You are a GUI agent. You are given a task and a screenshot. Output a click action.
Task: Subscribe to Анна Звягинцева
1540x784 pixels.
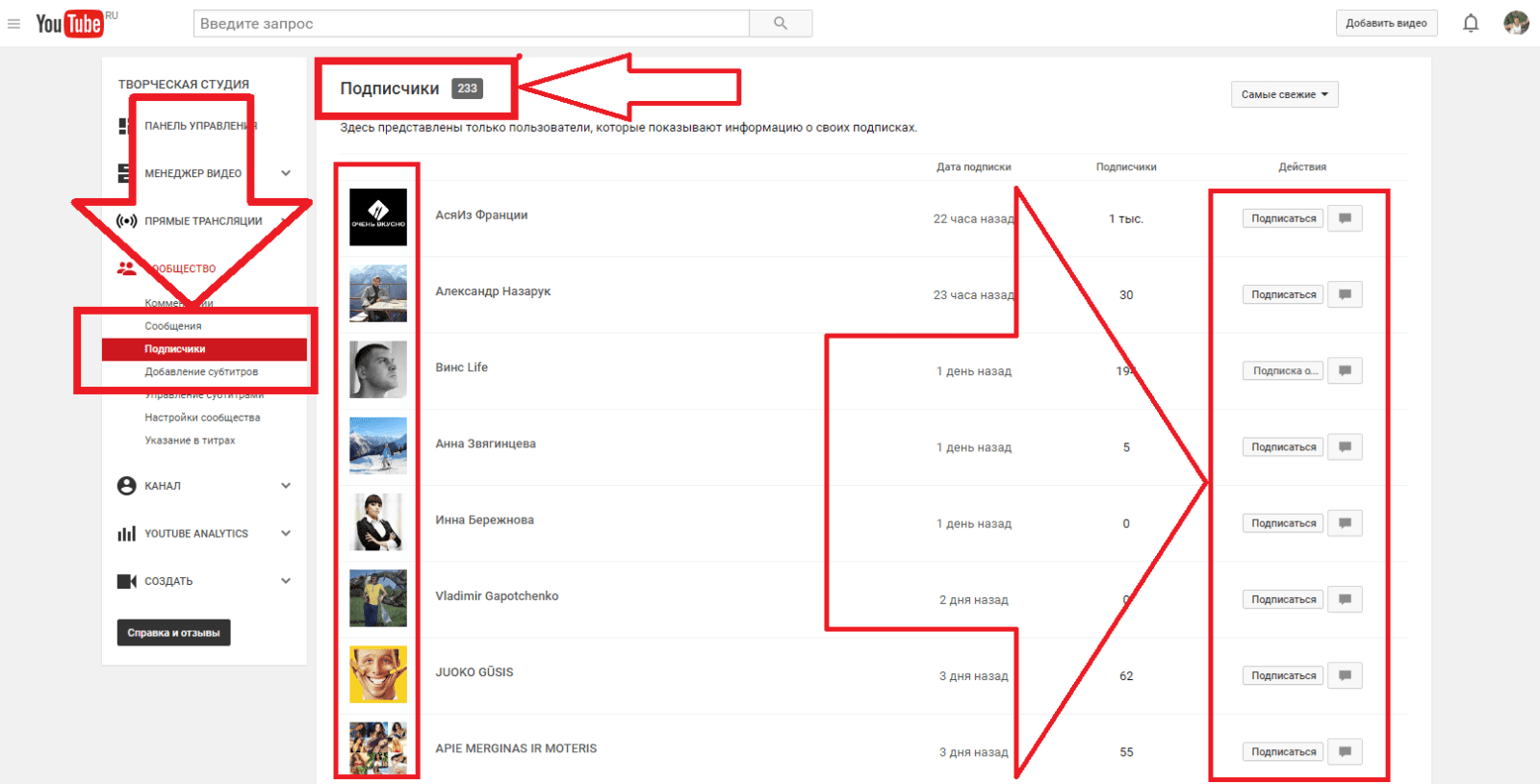[x=1283, y=446]
